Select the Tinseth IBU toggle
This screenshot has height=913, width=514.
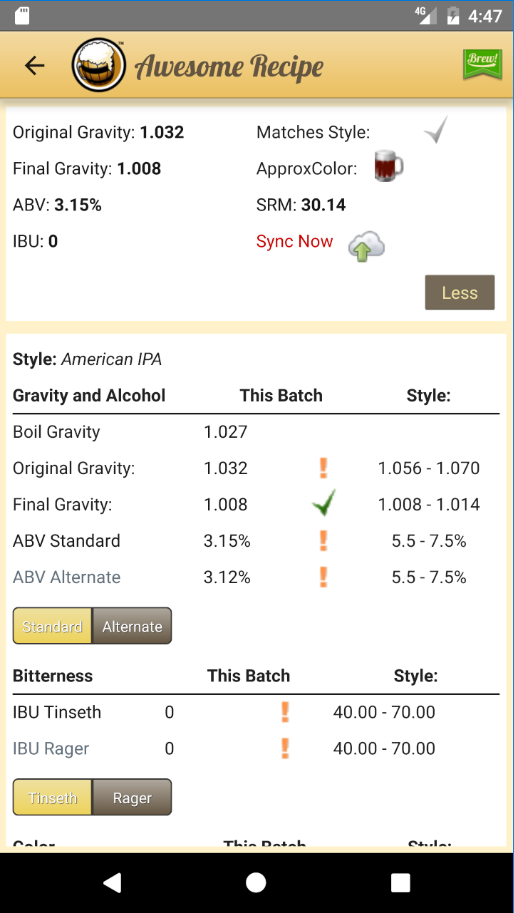click(x=52, y=797)
